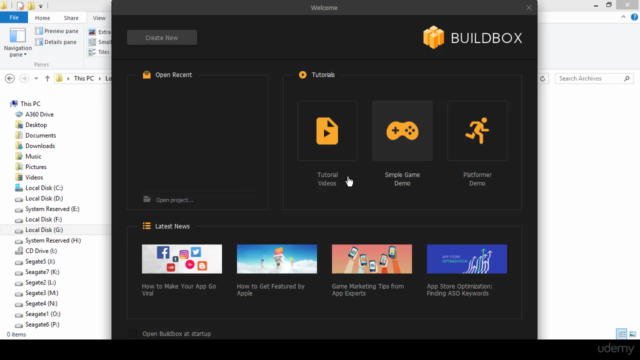Open the Tutorial Videos tile icon

coord(327,131)
